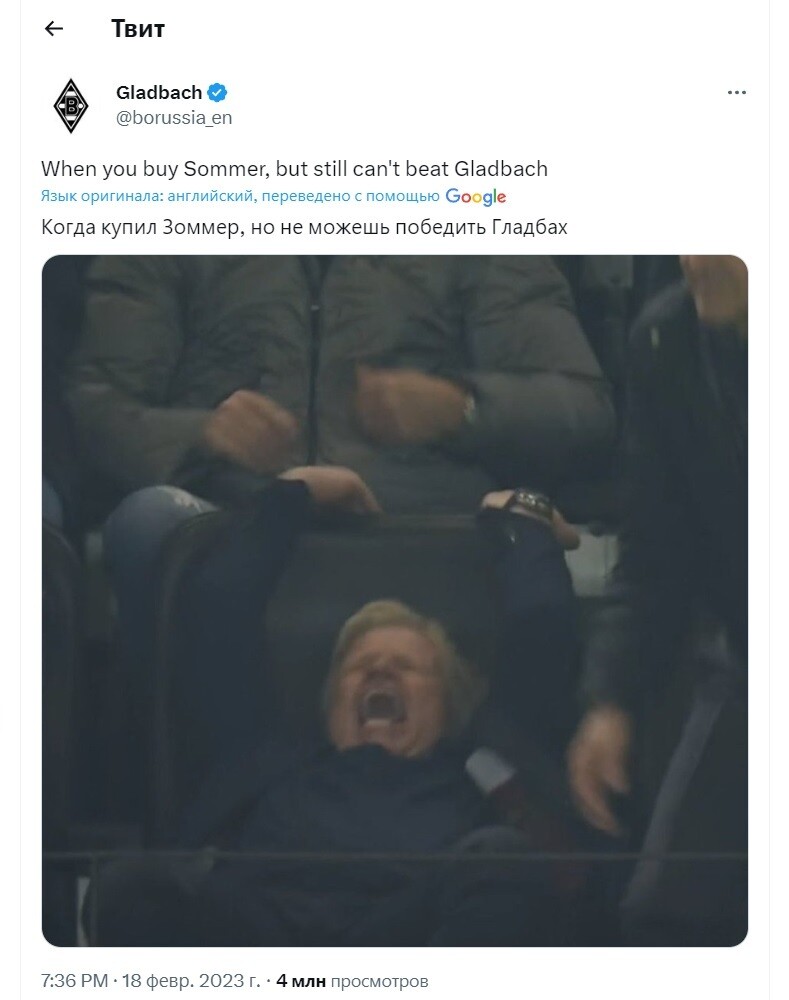
Task: Click the Google logo in translation note
Action: [476, 197]
